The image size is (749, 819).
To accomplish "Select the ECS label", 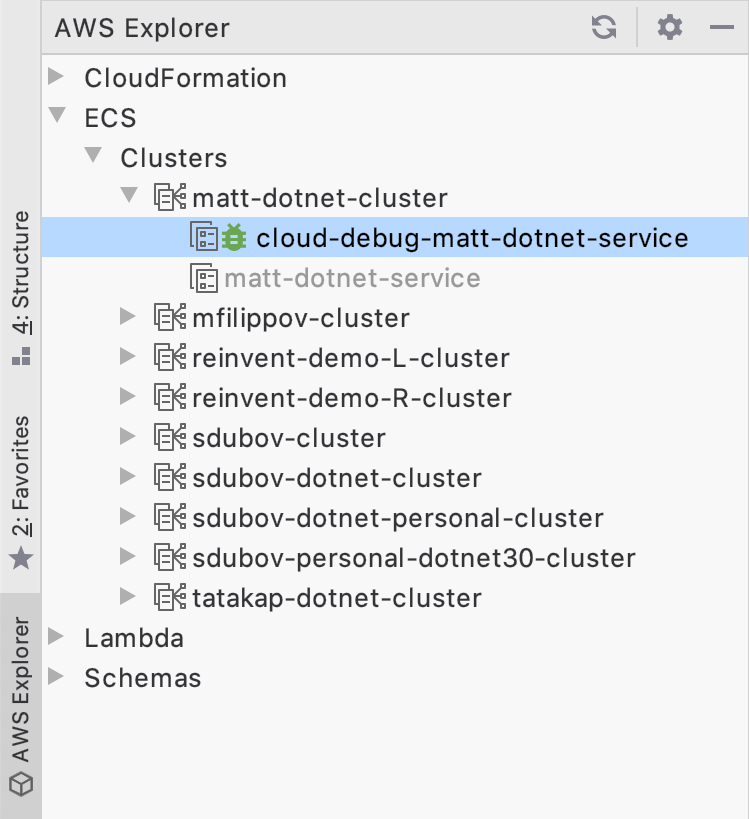I will pyautogui.click(x=110, y=118).
